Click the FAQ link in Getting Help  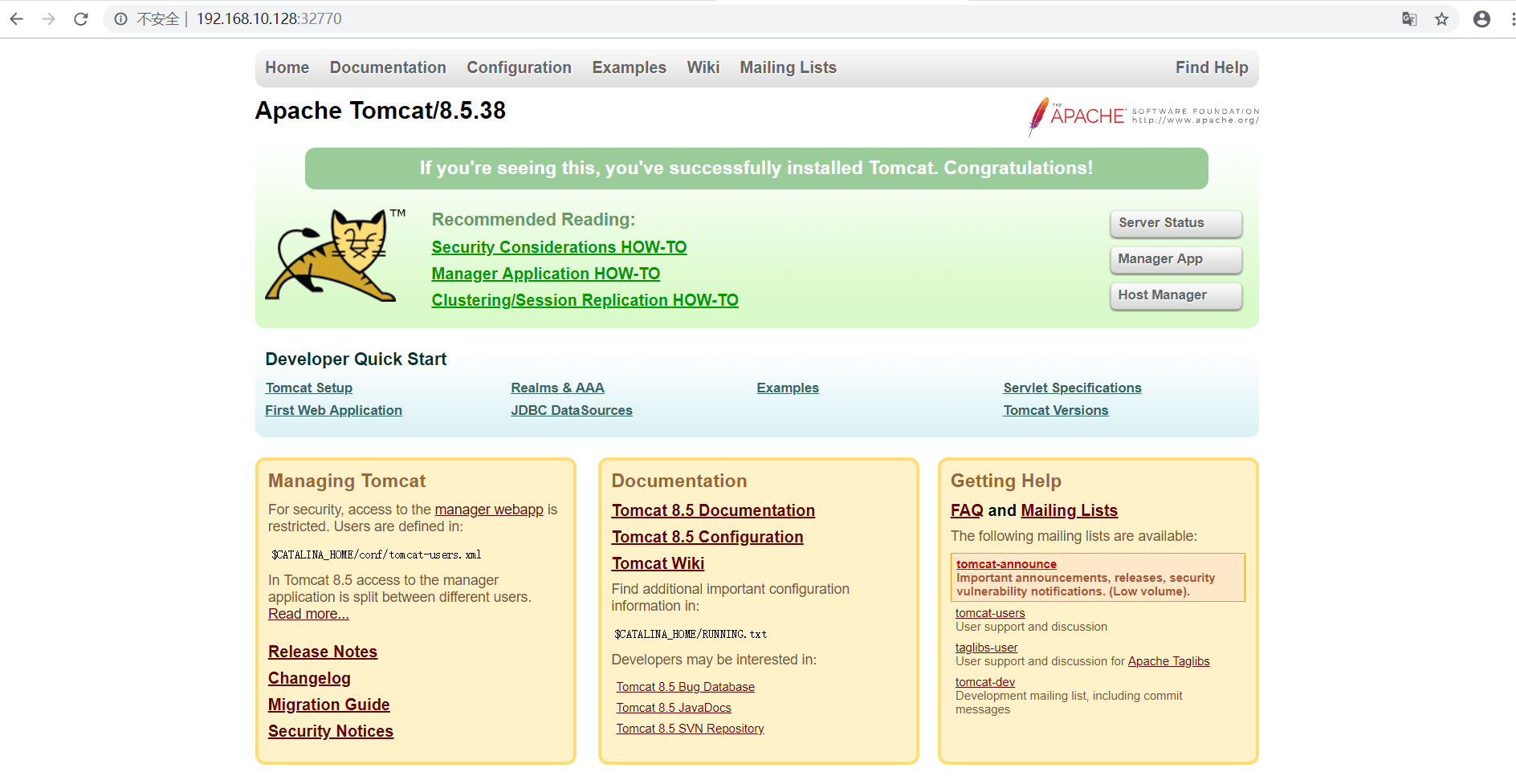967,510
